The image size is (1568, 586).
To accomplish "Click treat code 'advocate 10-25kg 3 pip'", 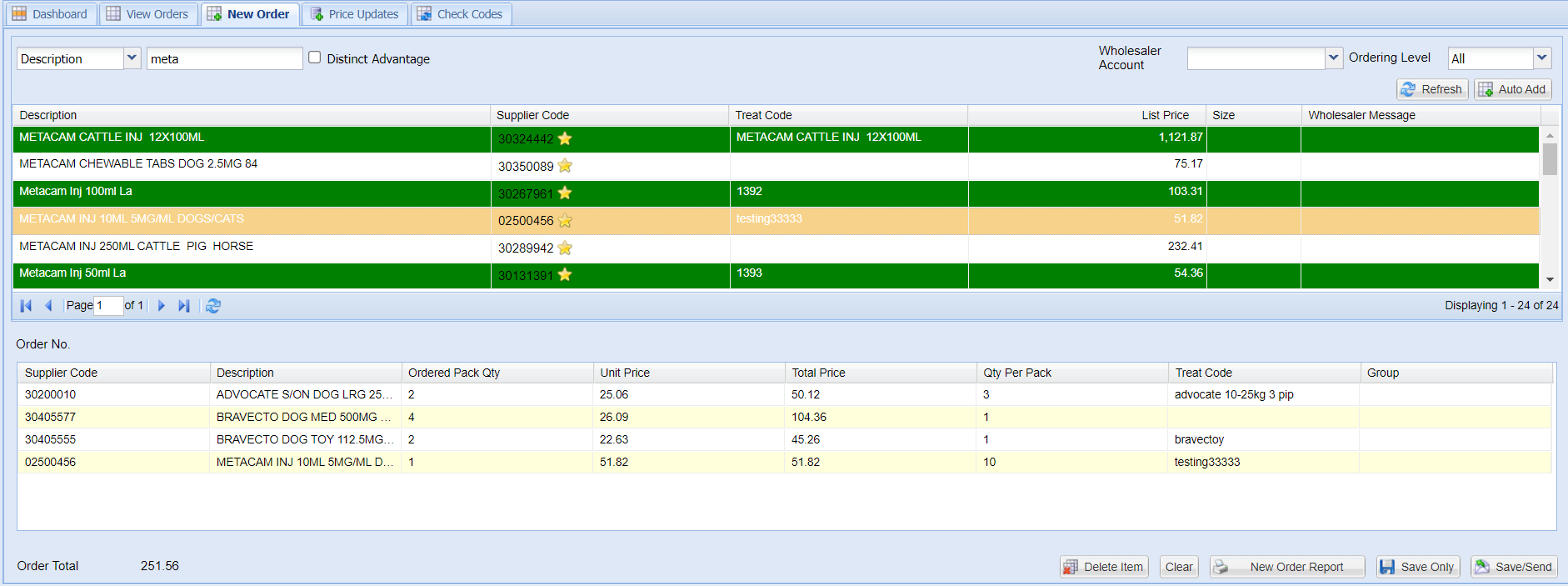I will (x=1234, y=394).
